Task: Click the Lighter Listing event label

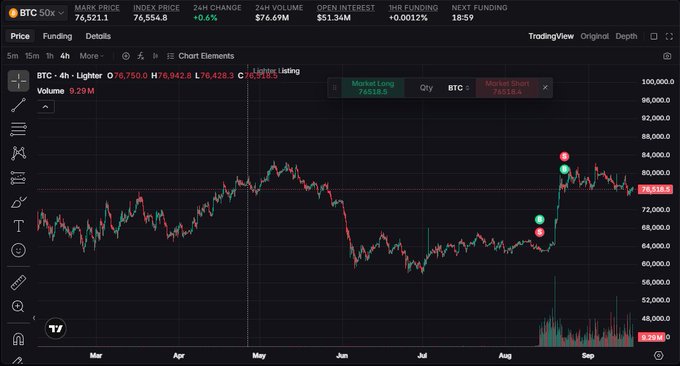Action: pos(276,71)
